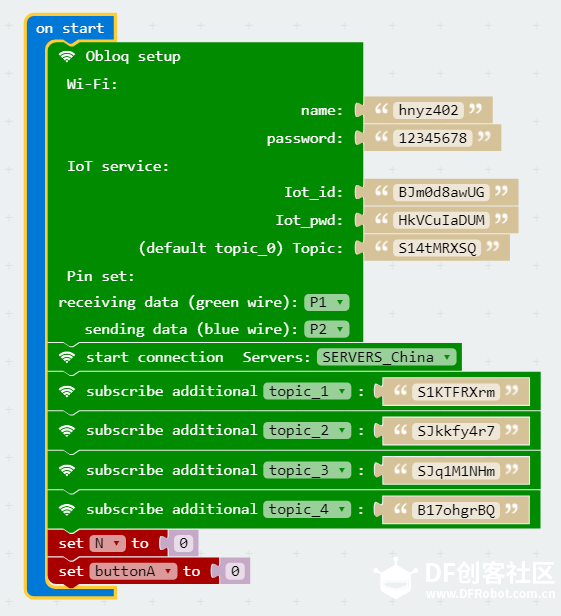Click the default topic field S14tMRXSQ
Screen dimensions: 561x616
coord(437,248)
